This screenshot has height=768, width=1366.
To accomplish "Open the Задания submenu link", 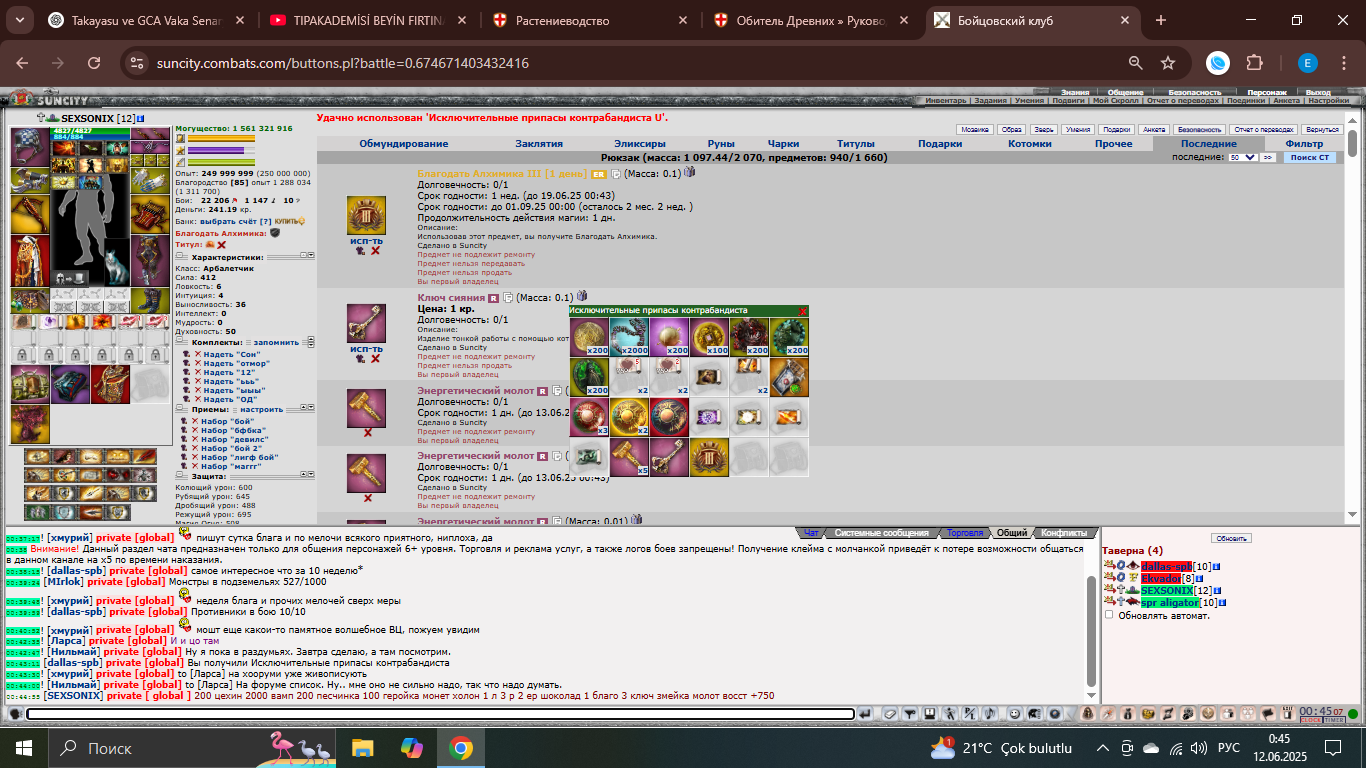I will [x=989, y=101].
